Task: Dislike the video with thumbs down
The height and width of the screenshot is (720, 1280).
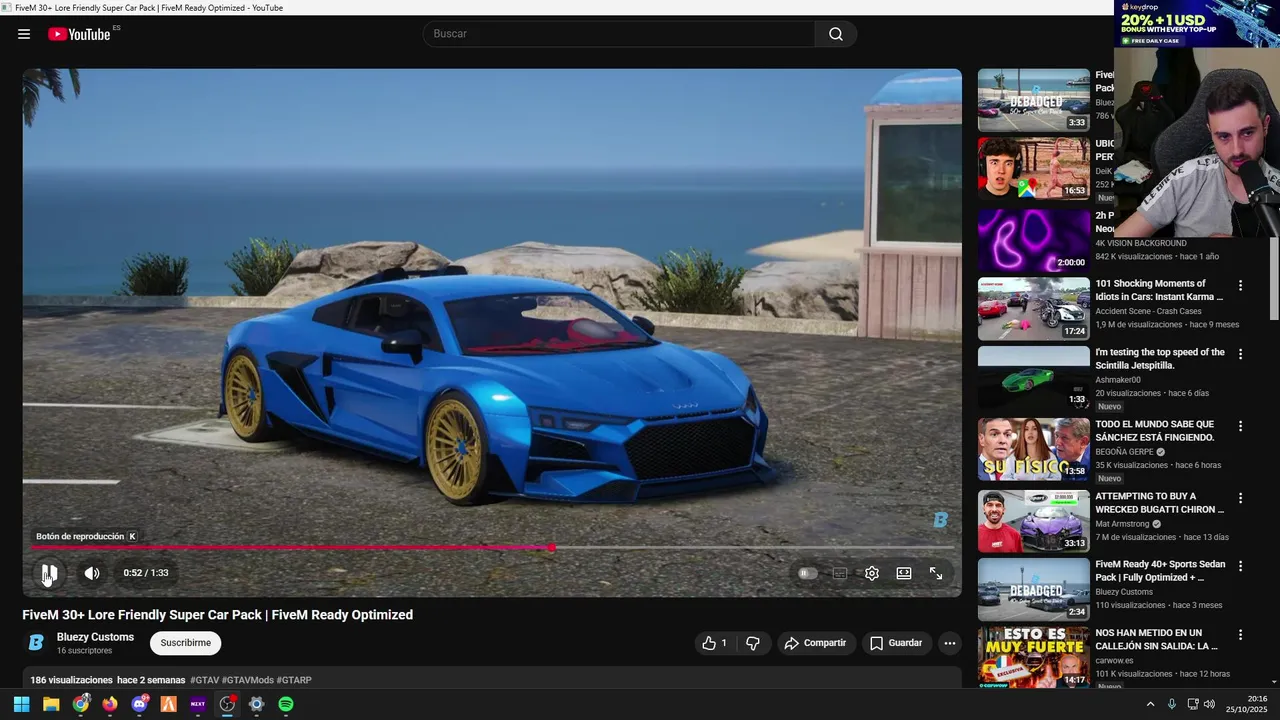Action: 754,643
